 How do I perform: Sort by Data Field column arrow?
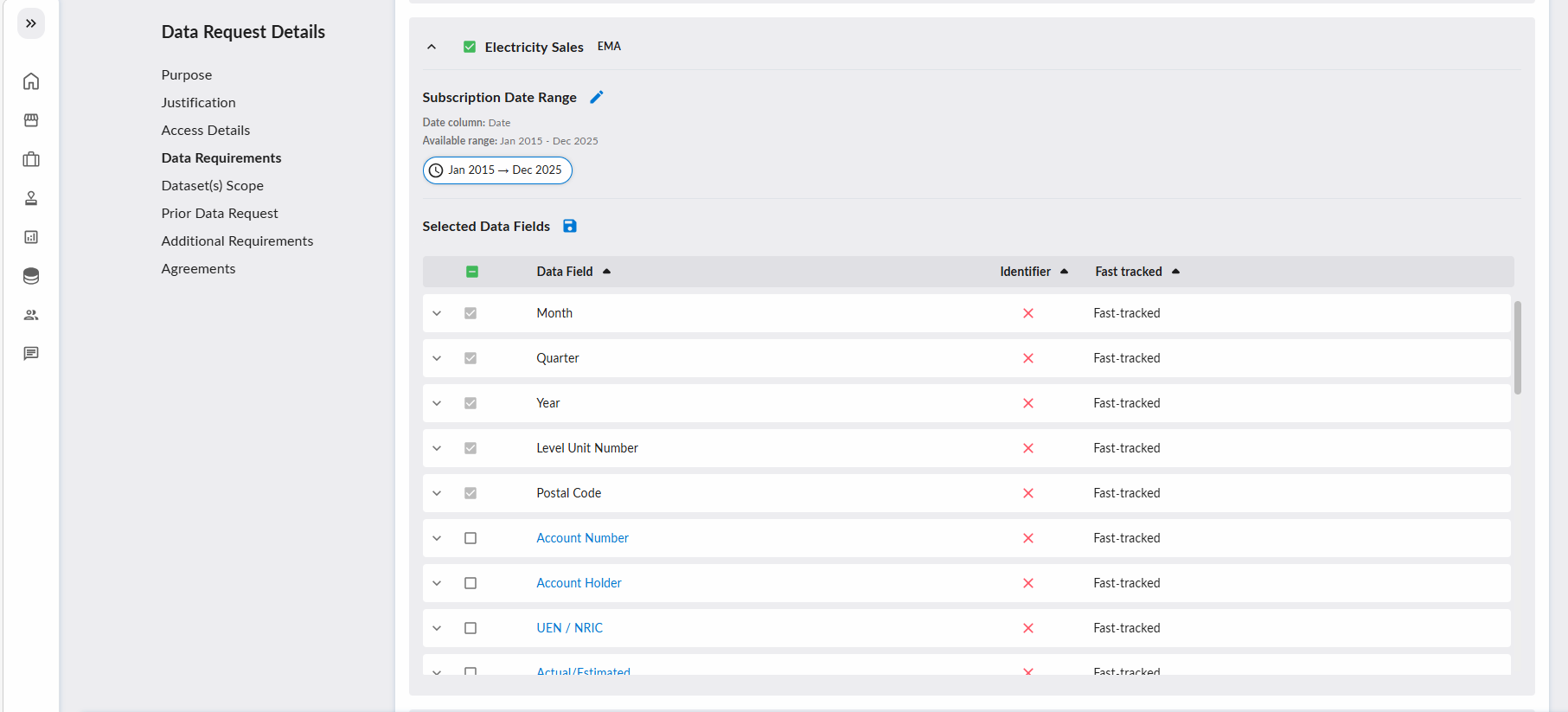607,272
